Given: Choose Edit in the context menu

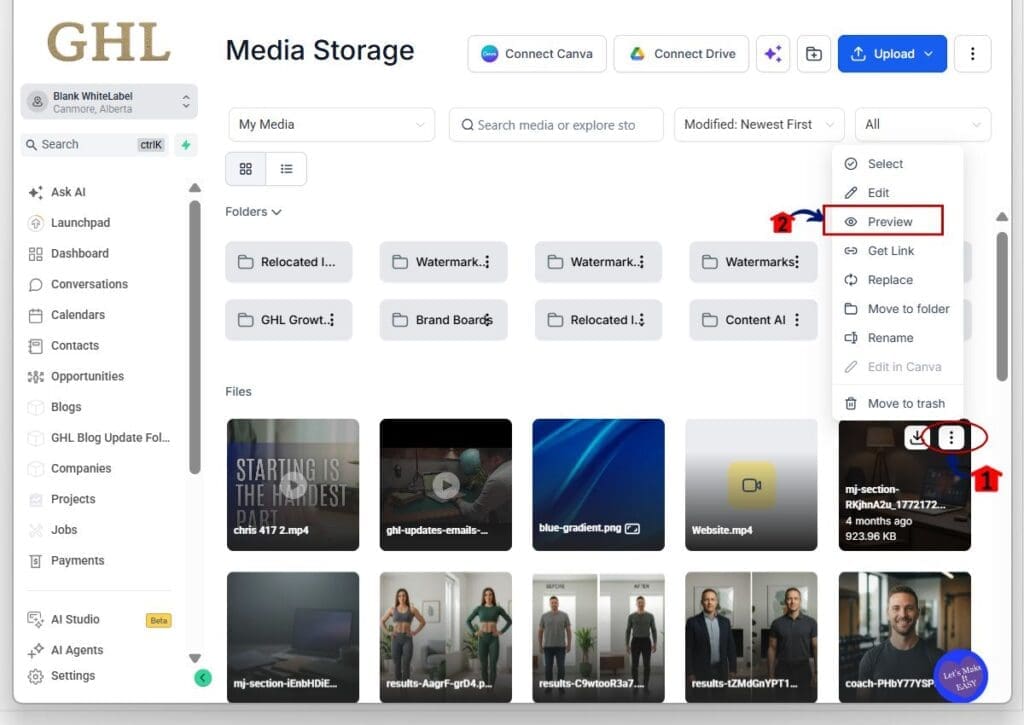Looking at the screenshot, I should point(897,193).
